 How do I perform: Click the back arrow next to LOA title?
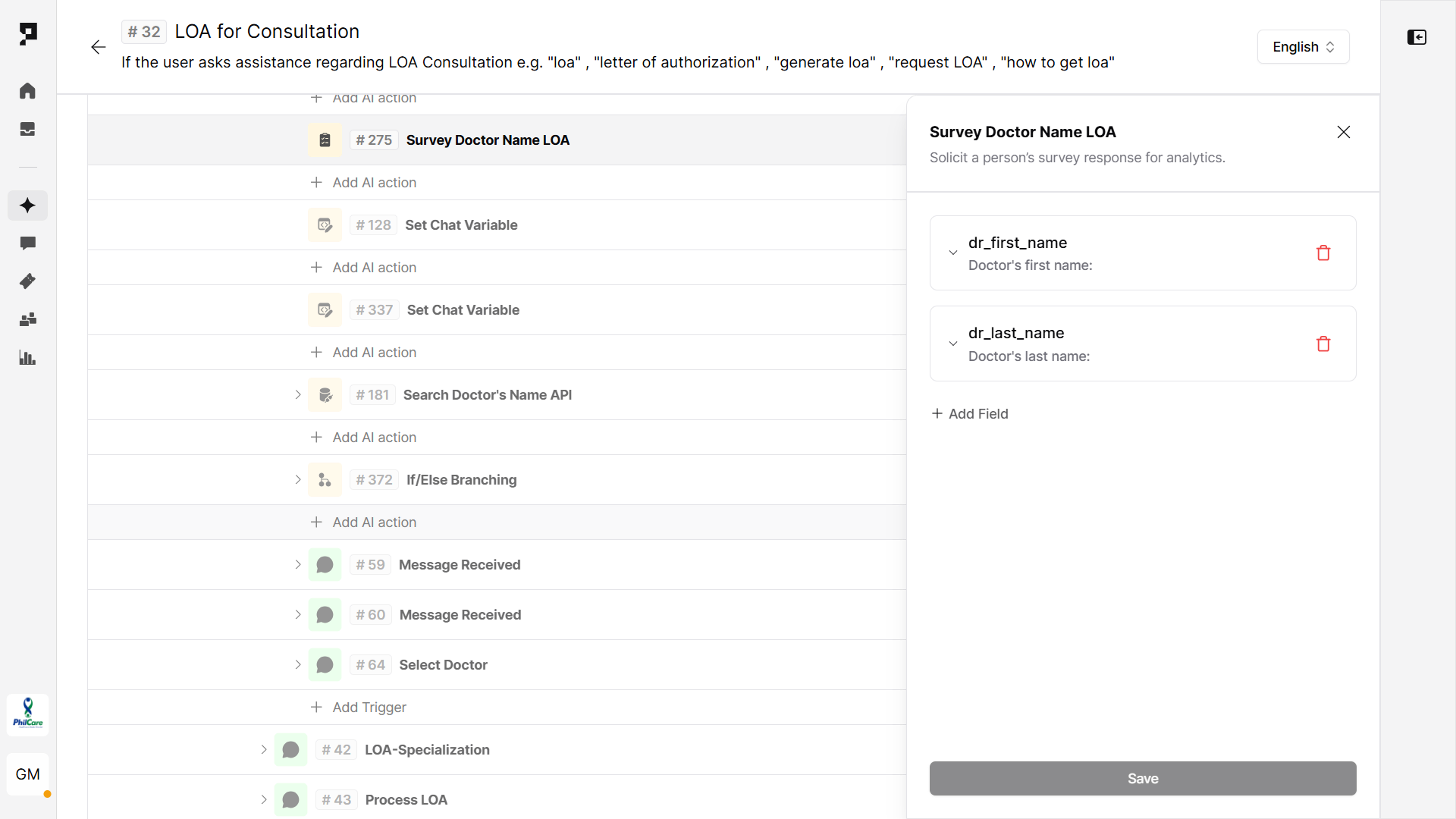(98, 47)
